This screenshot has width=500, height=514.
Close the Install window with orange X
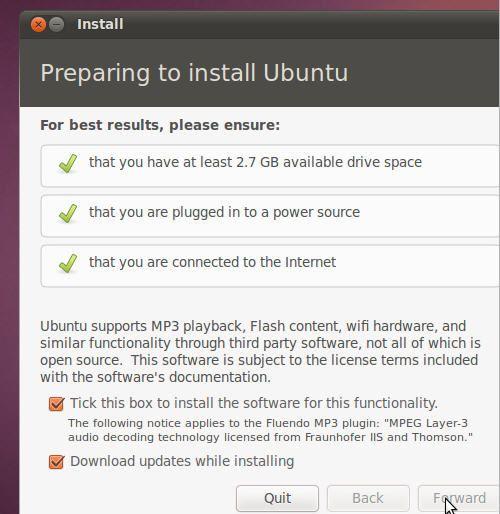[38, 24]
